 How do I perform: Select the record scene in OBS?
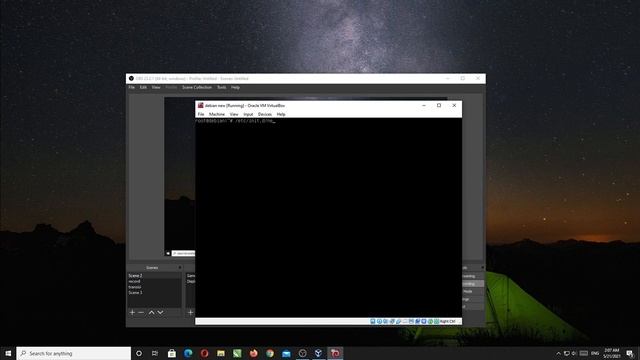[x=154, y=281]
